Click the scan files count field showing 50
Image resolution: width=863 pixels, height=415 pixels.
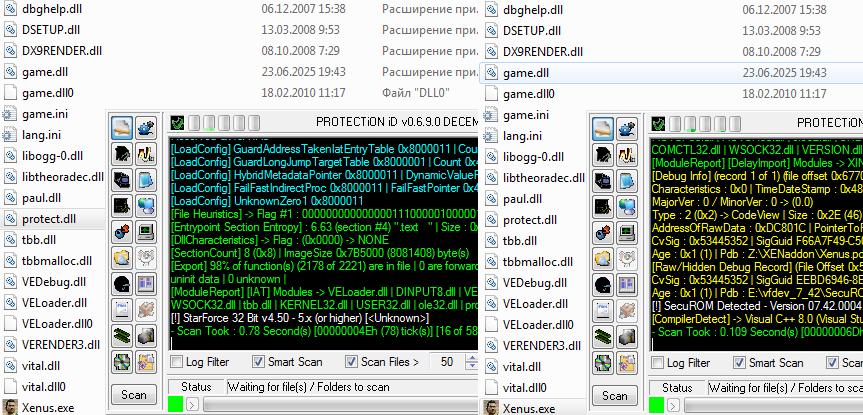pyautogui.click(x=446, y=362)
